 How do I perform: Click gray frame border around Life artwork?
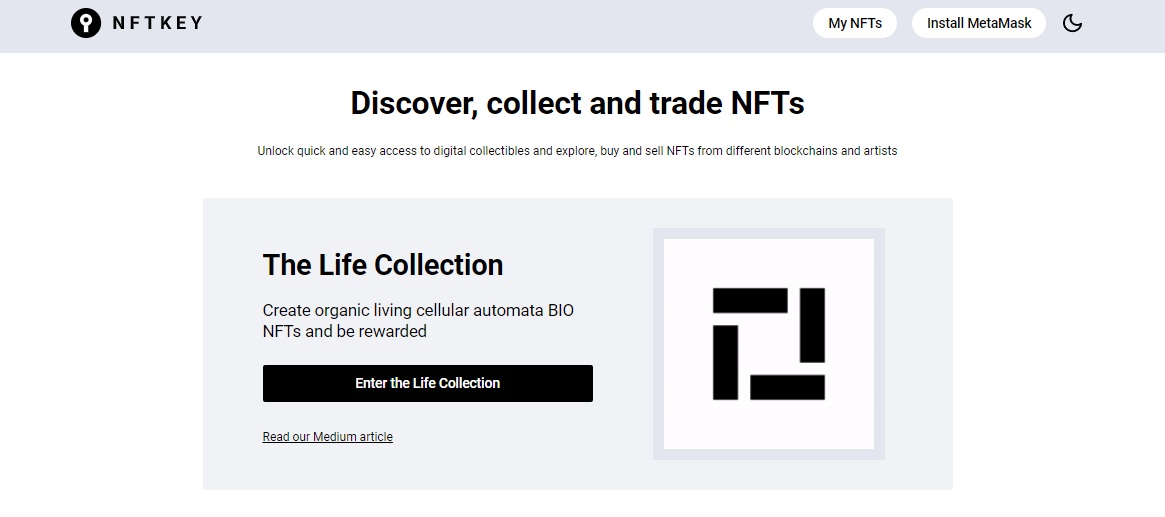point(658,344)
